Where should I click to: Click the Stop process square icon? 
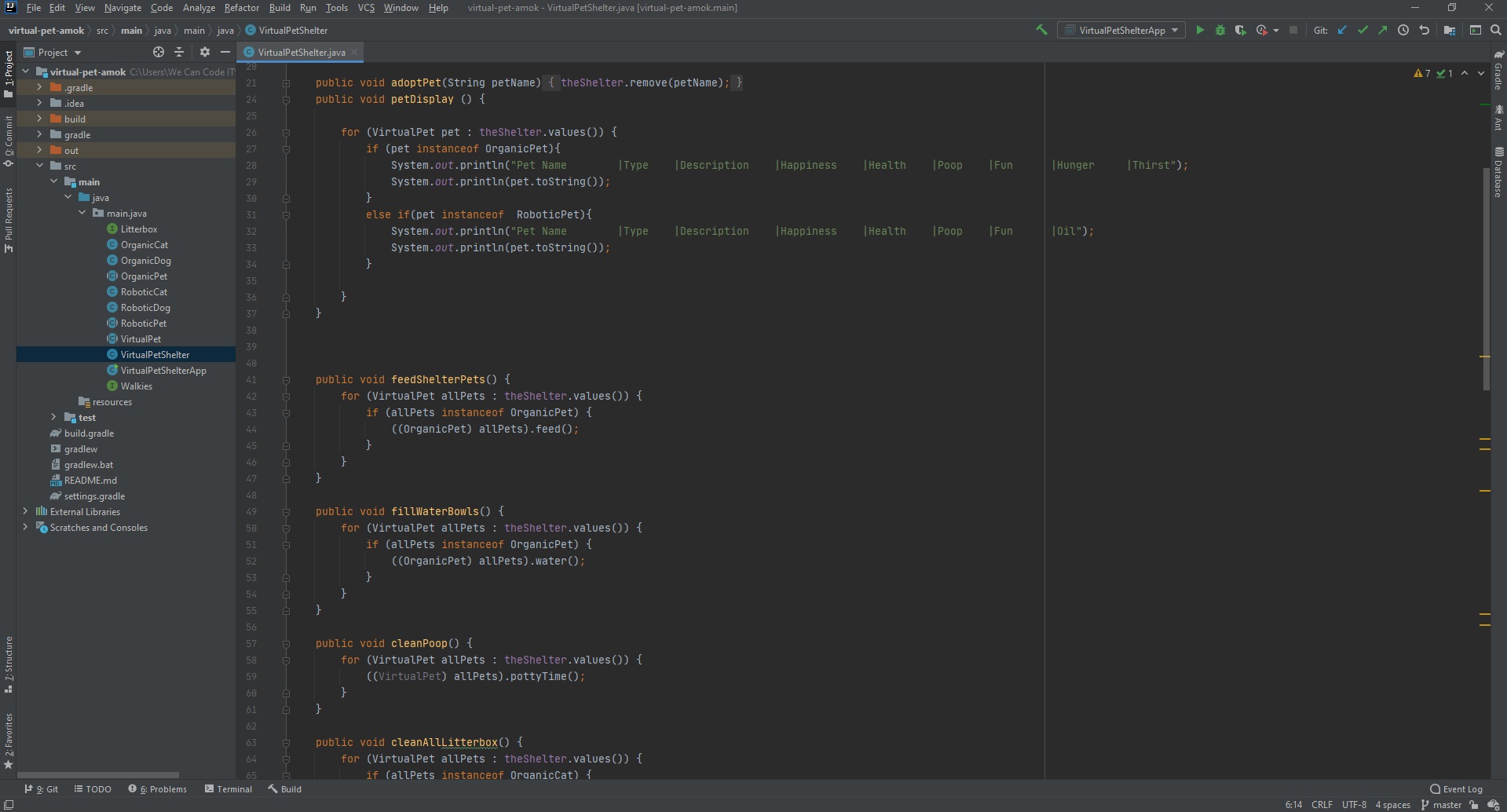(x=1293, y=30)
